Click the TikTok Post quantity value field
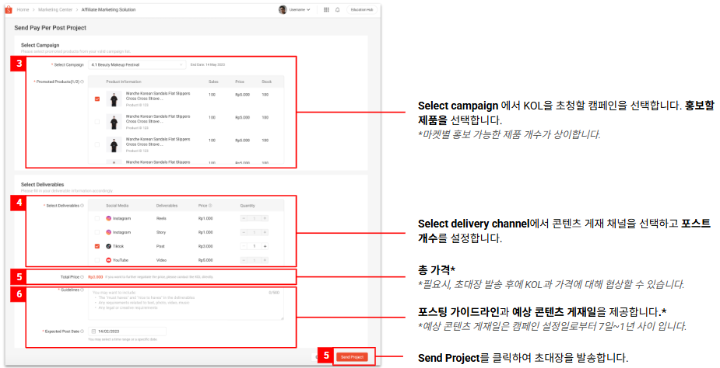This screenshot has height=368, width=720. tap(254, 246)
